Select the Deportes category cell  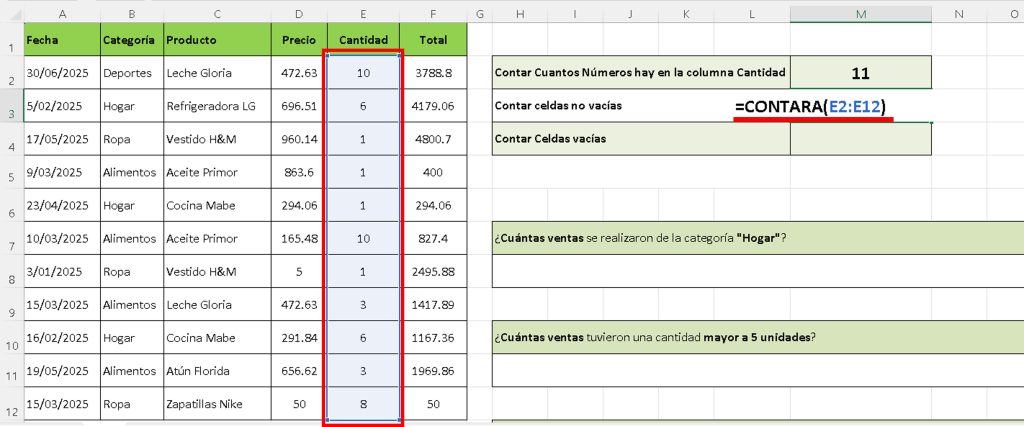130,73
